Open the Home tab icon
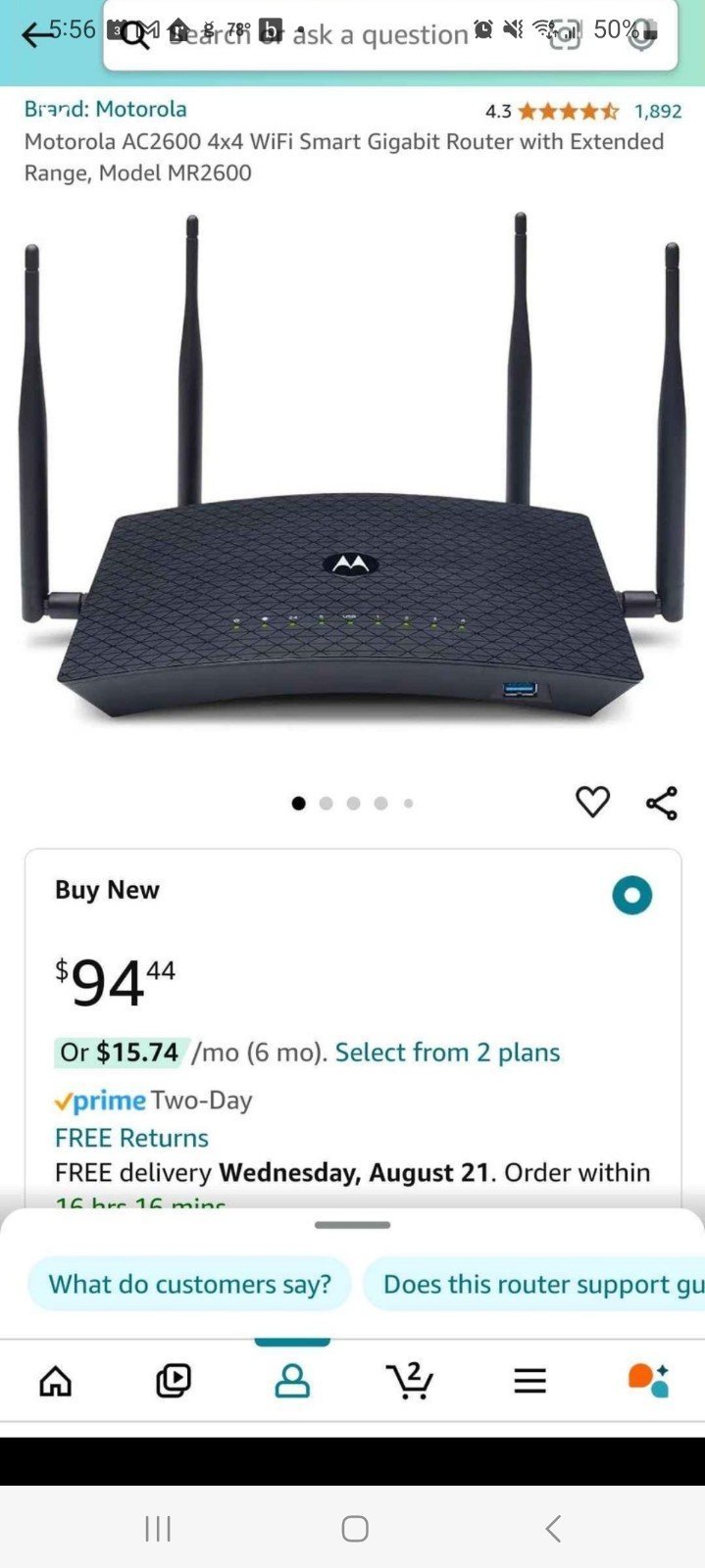Viewport: 705px width, 1568px height. 55,1381
